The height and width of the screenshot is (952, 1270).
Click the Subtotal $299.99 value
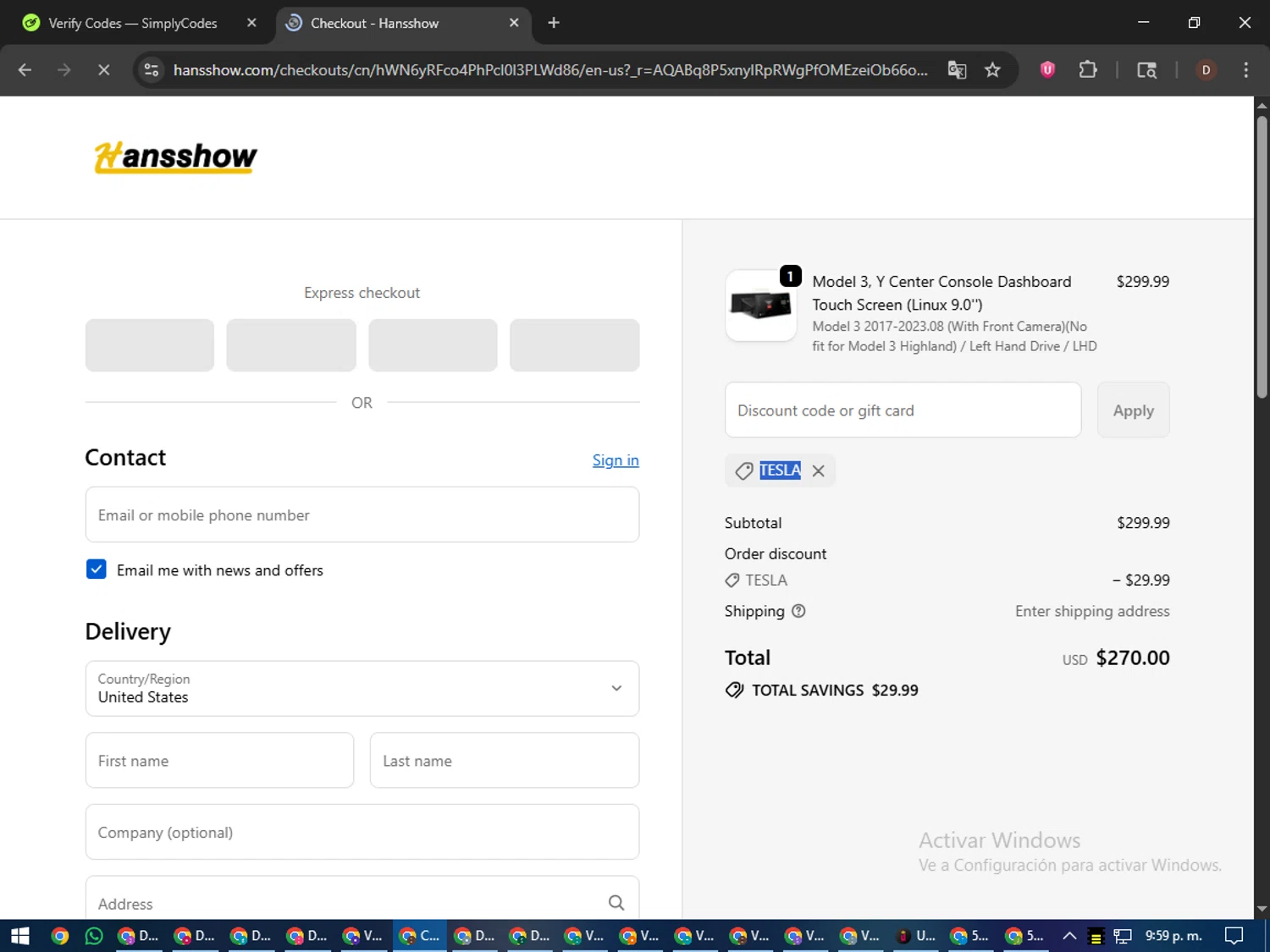[x=1143, y=523]
